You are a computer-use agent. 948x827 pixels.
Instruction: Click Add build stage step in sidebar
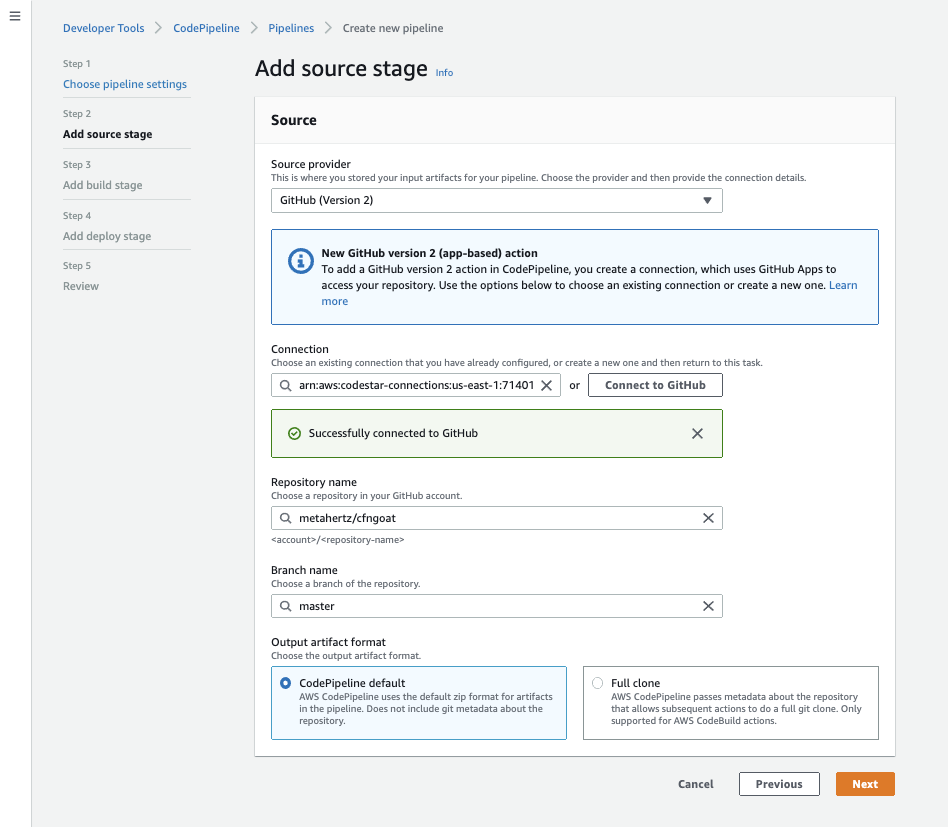pos(103,185)
